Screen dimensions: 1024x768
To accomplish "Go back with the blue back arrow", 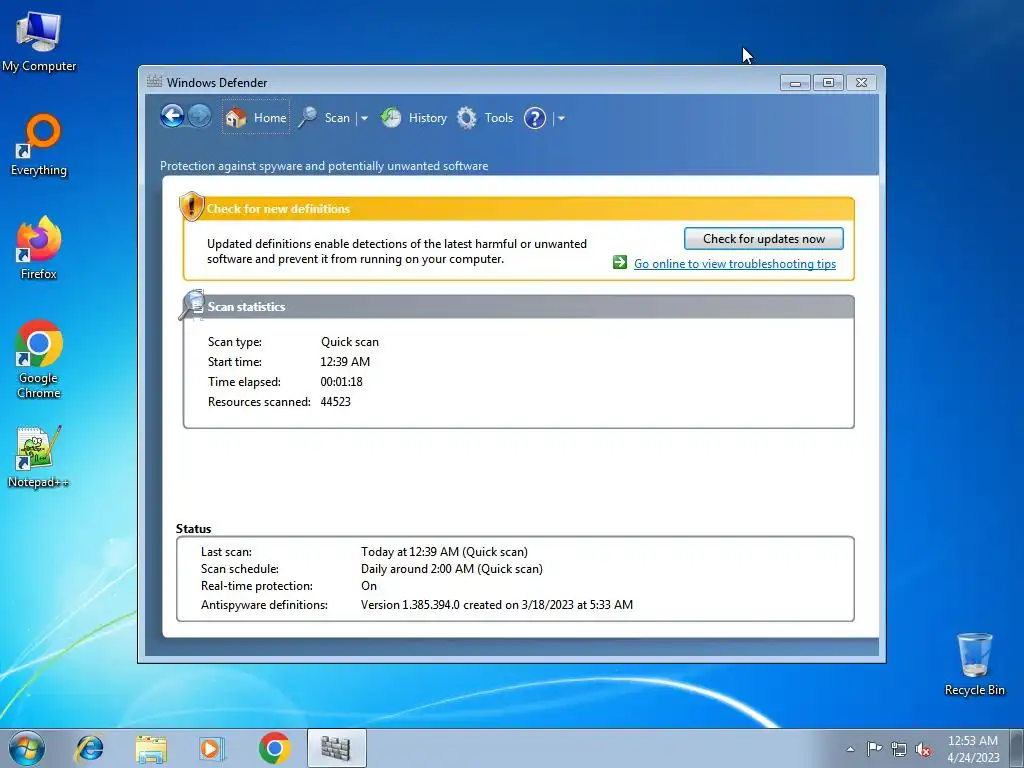I will pyautogui.click(x=172, y=117).
